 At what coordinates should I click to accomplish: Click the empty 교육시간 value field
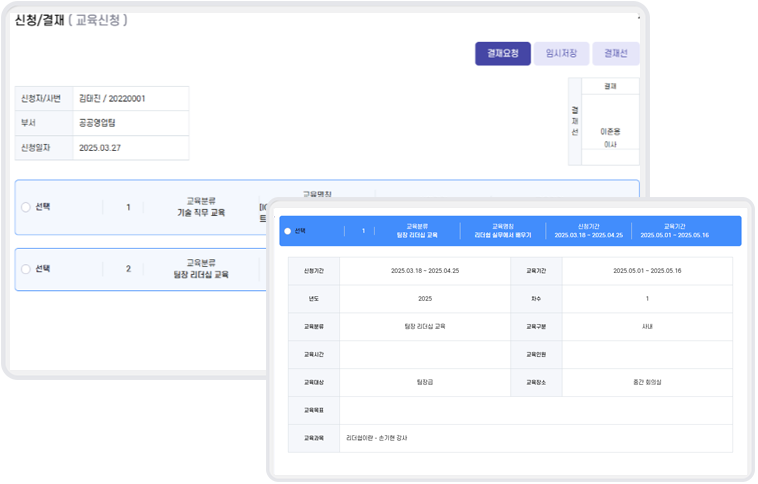point(425,355)
